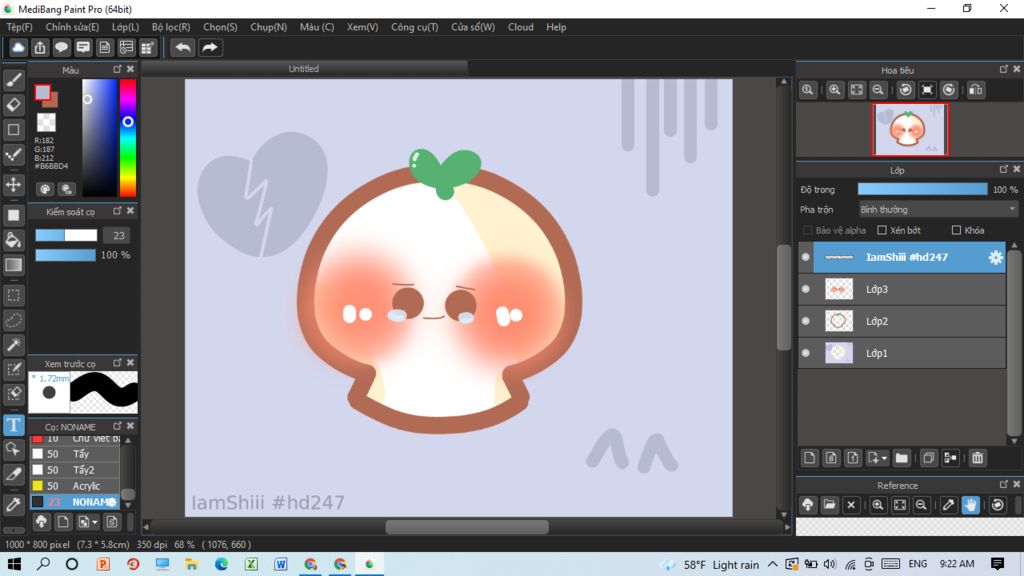The width and height of the screenshot is (1024, 576).
Task: Select hand tool in Reference panel
Action: point(970,505)
